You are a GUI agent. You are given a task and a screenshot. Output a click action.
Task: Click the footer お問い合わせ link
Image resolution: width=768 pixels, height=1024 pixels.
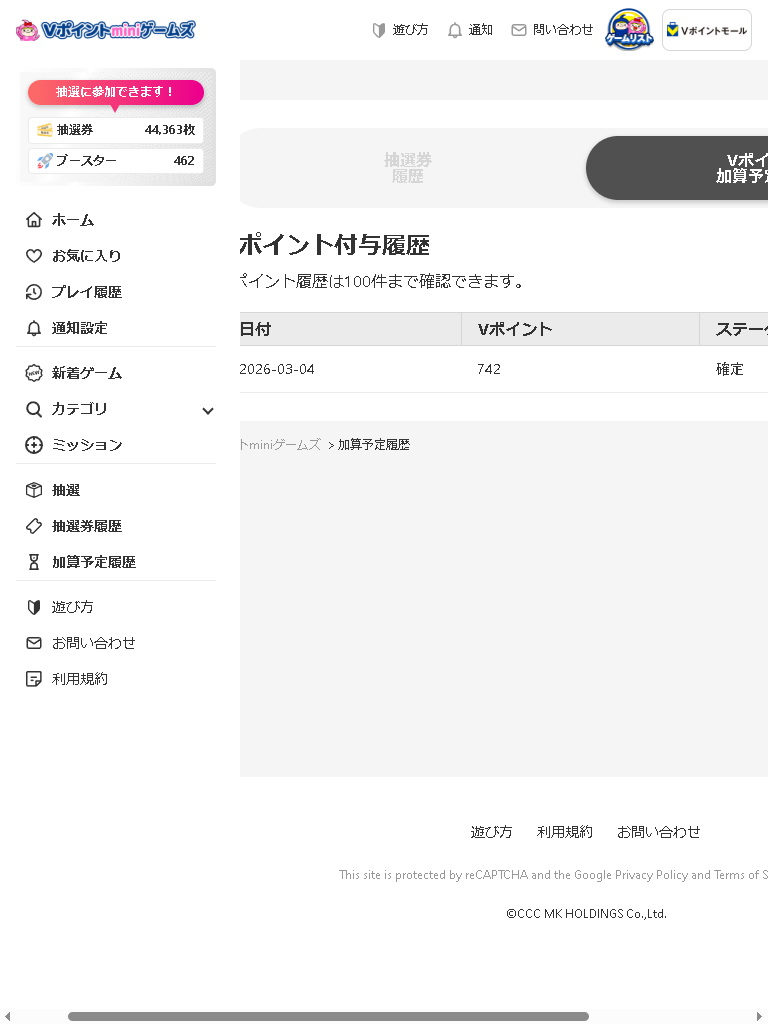(658, 832)
